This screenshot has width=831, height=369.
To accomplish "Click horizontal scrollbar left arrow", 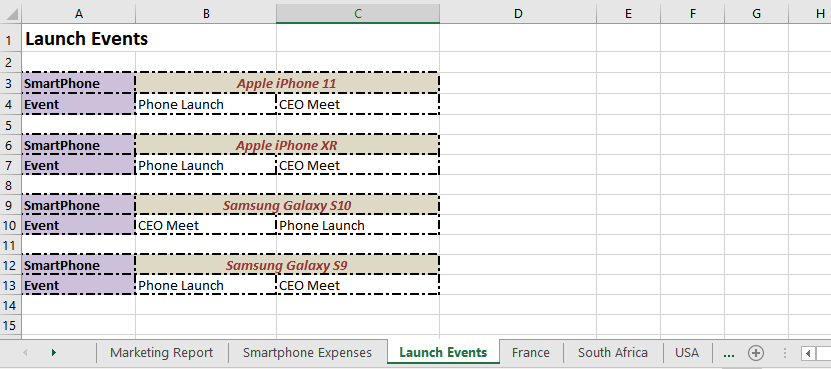I will pyautogui.click(x=808, y=353).
